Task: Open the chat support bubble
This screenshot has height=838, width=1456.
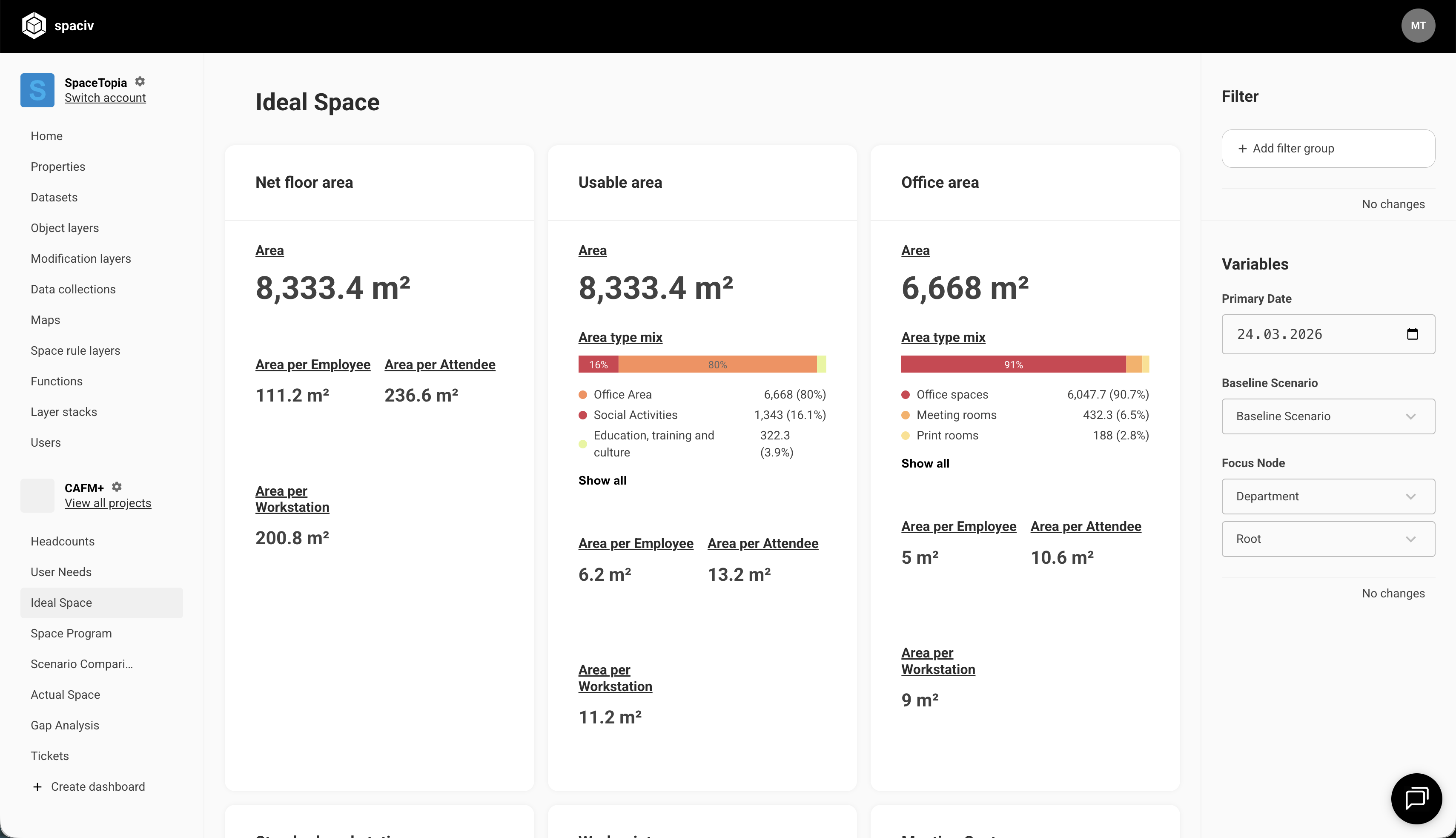Action: click(x=1416, y=798)
